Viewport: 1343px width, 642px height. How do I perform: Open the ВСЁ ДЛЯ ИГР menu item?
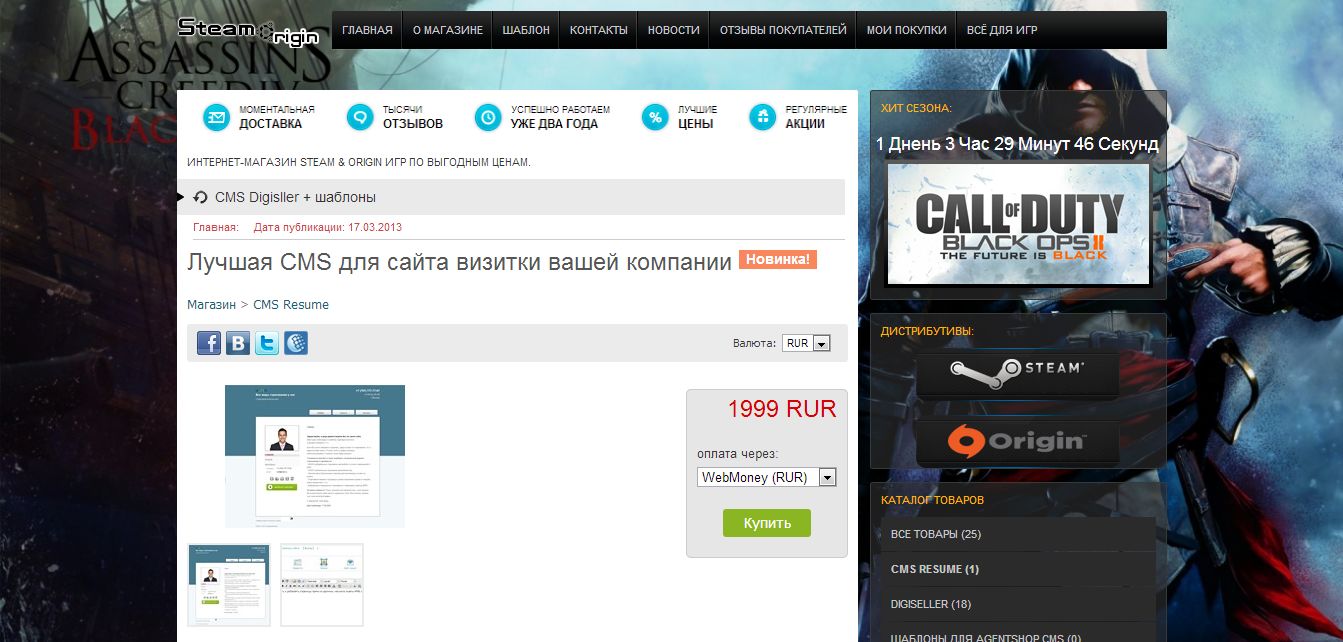[1002, 30]
